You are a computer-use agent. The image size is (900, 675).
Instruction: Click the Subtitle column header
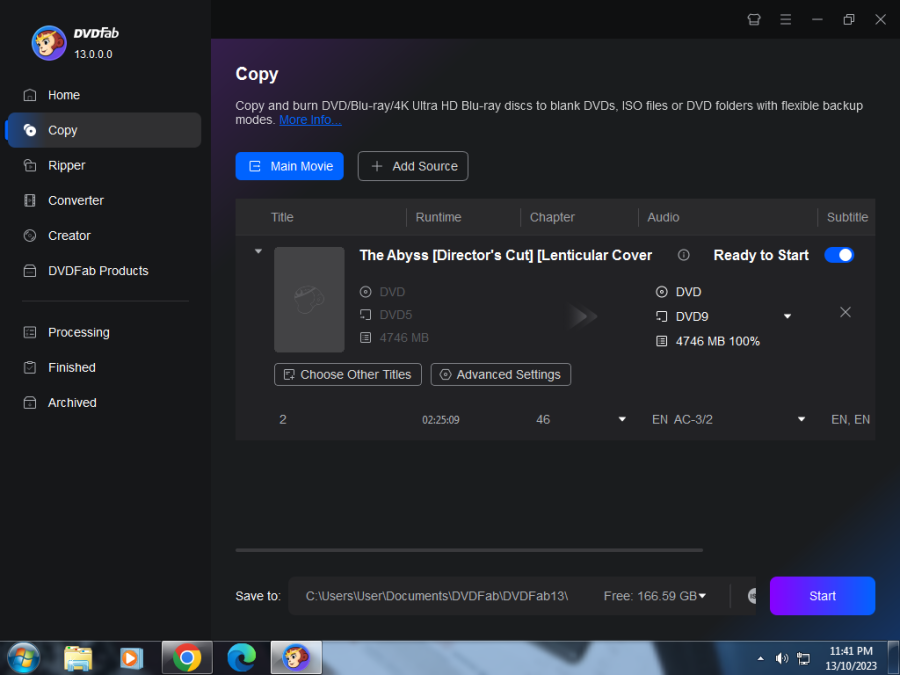coord(847,217)
